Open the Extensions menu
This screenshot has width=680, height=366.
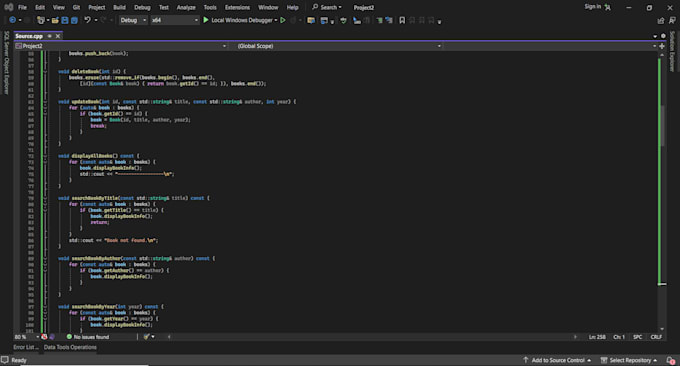coord(237,7)
